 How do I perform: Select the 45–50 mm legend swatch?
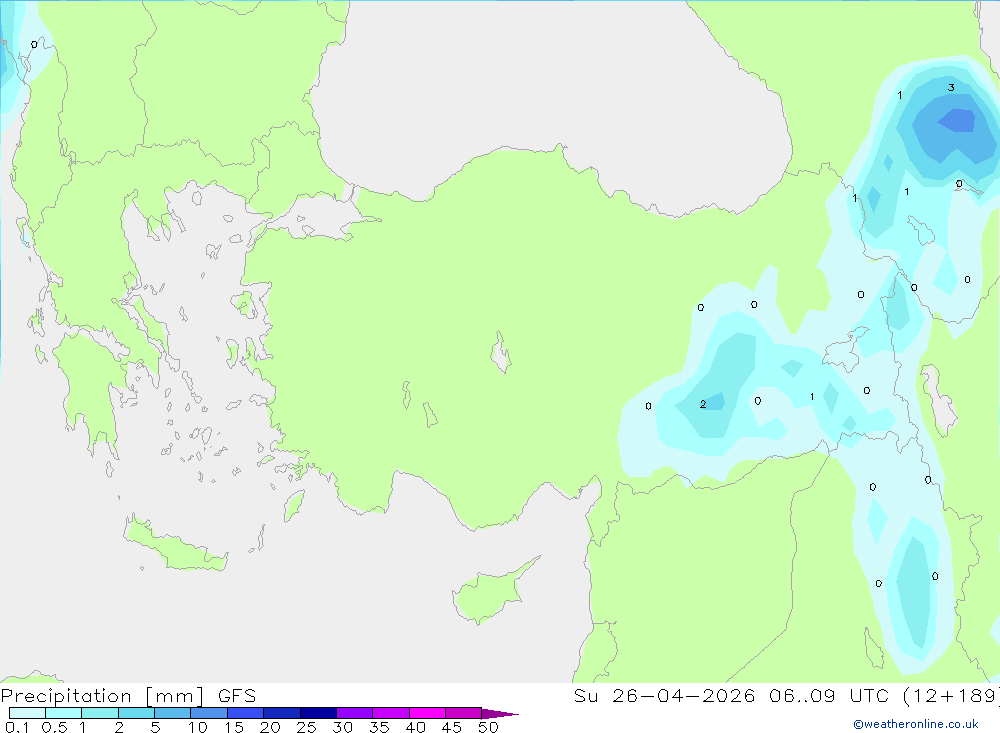463,713
